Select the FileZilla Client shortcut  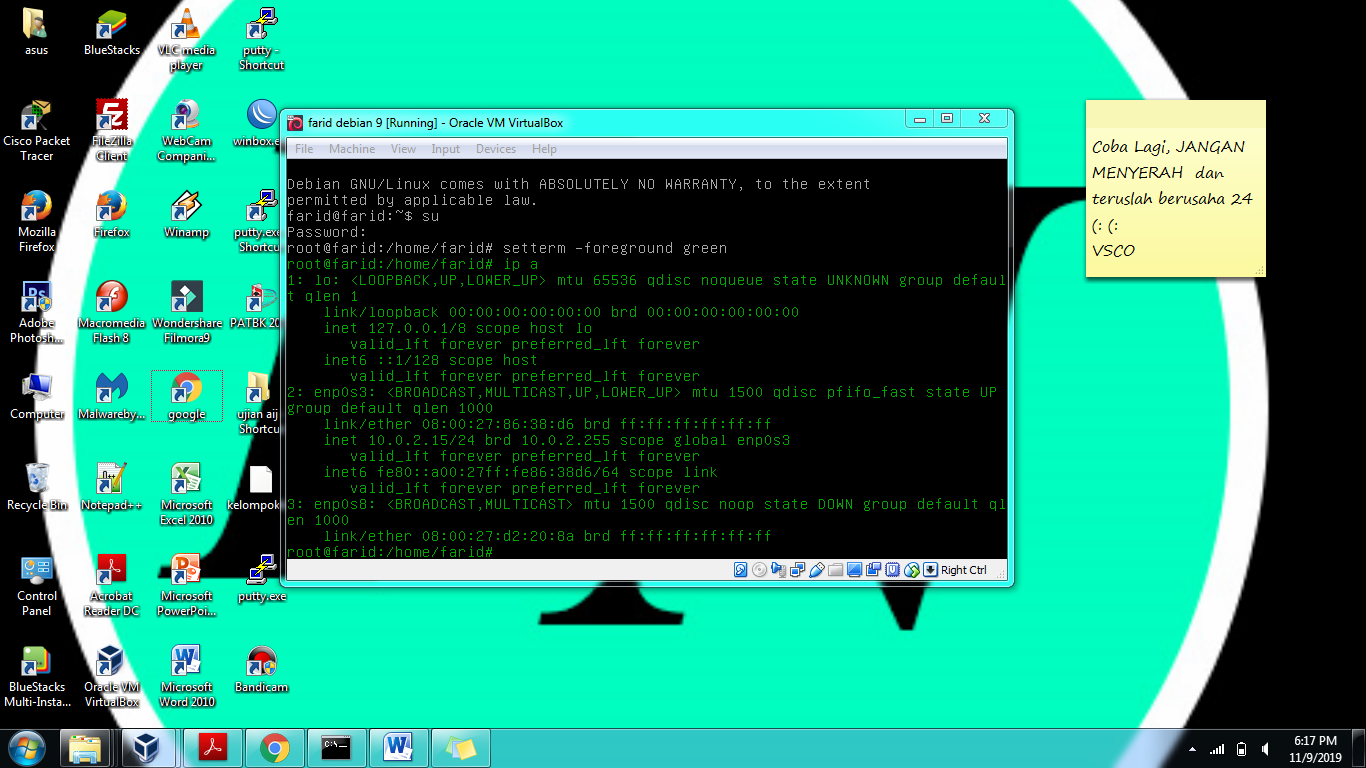[112, 130]
